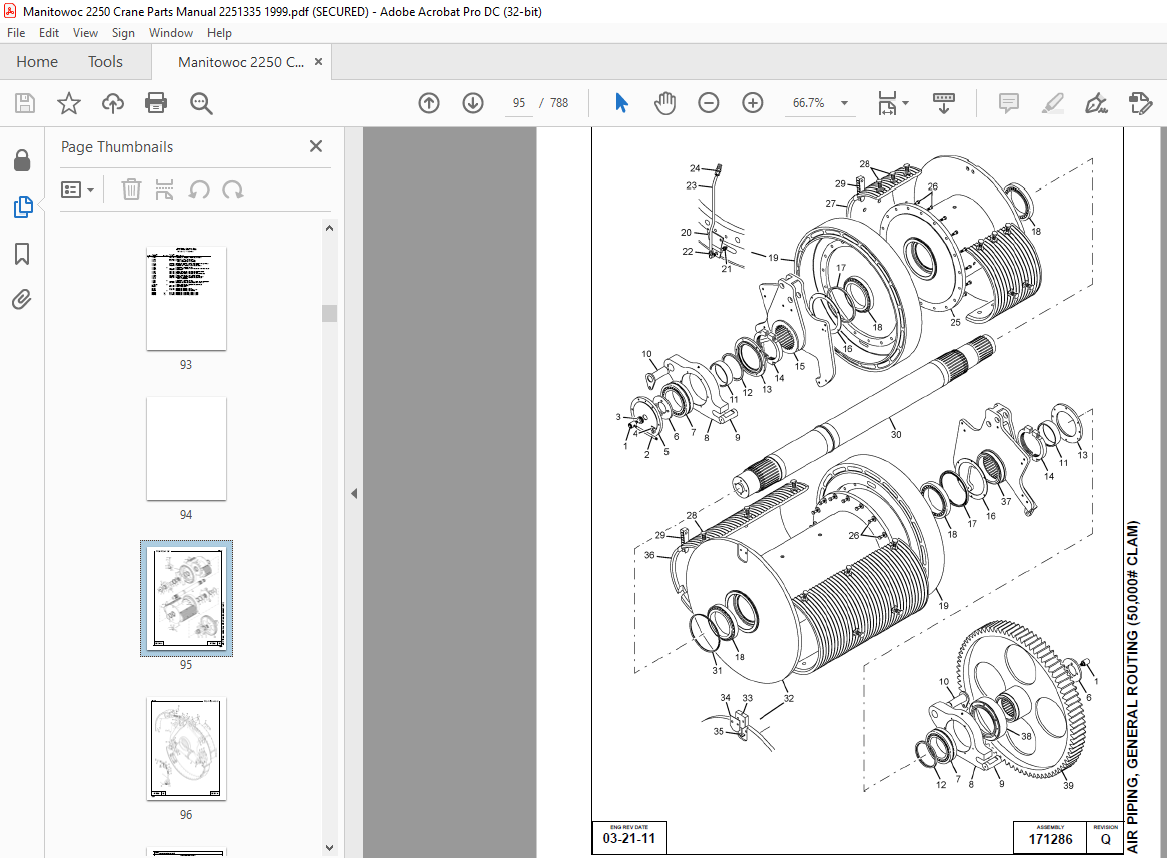
Task: Add a comment sticky note
Action: click(1008, 103)
